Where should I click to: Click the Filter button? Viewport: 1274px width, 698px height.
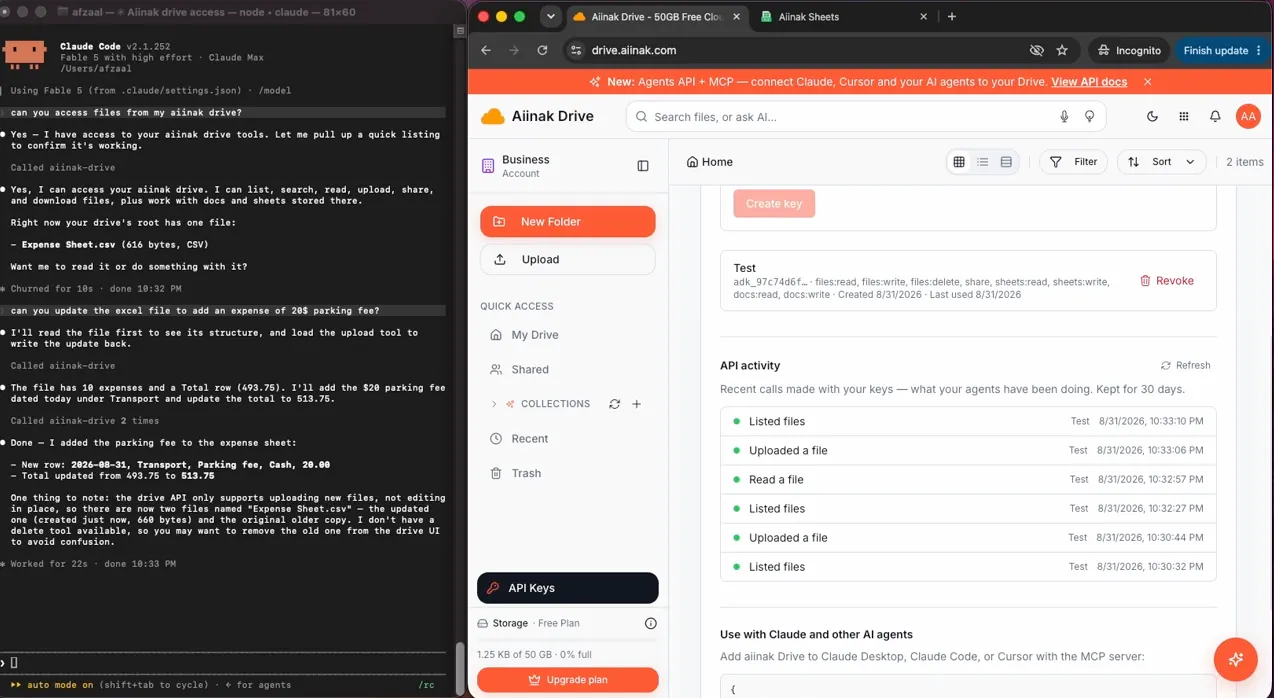coord(1074,162)
